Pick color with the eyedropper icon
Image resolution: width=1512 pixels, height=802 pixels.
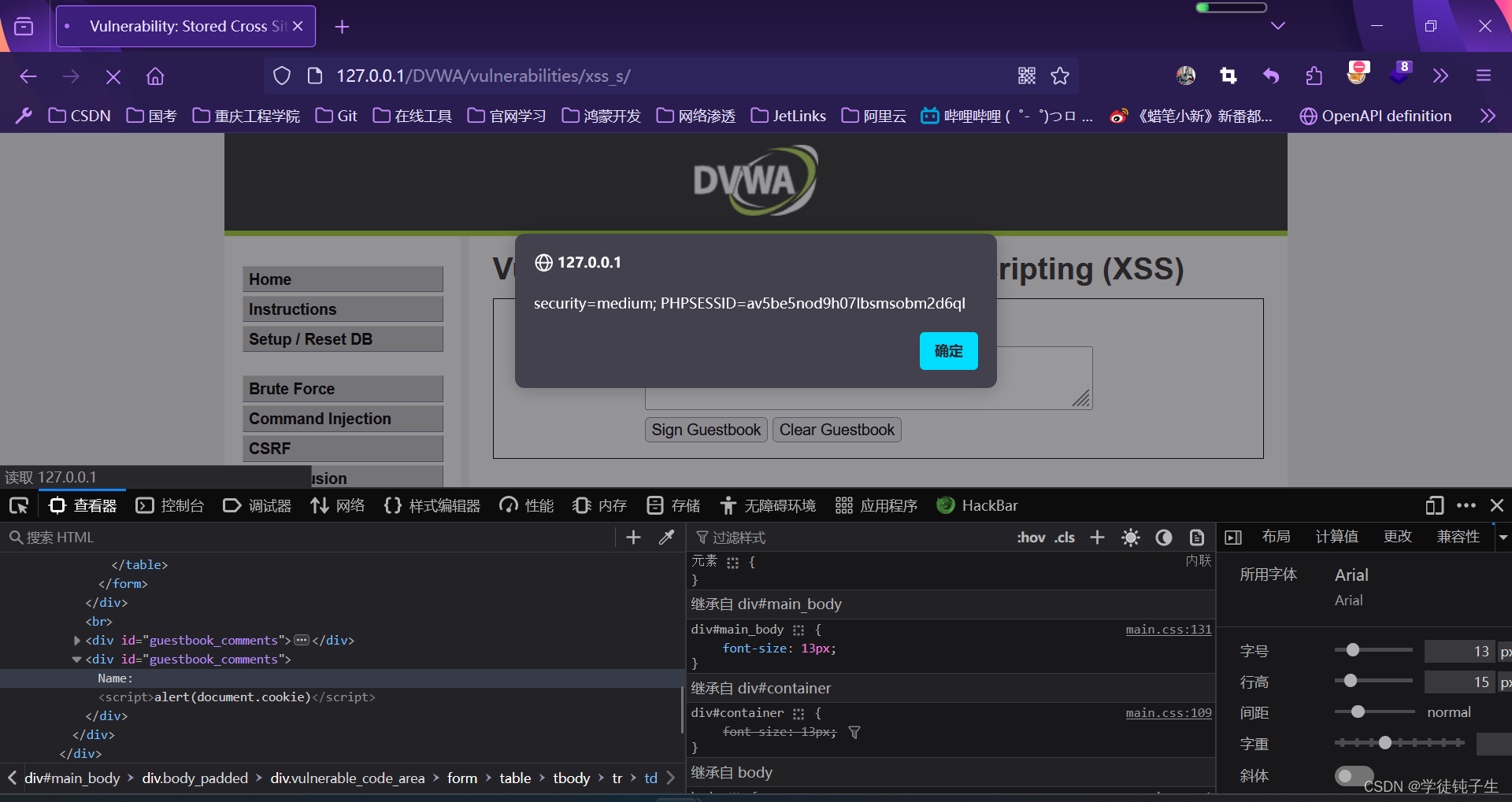(666, 538)
